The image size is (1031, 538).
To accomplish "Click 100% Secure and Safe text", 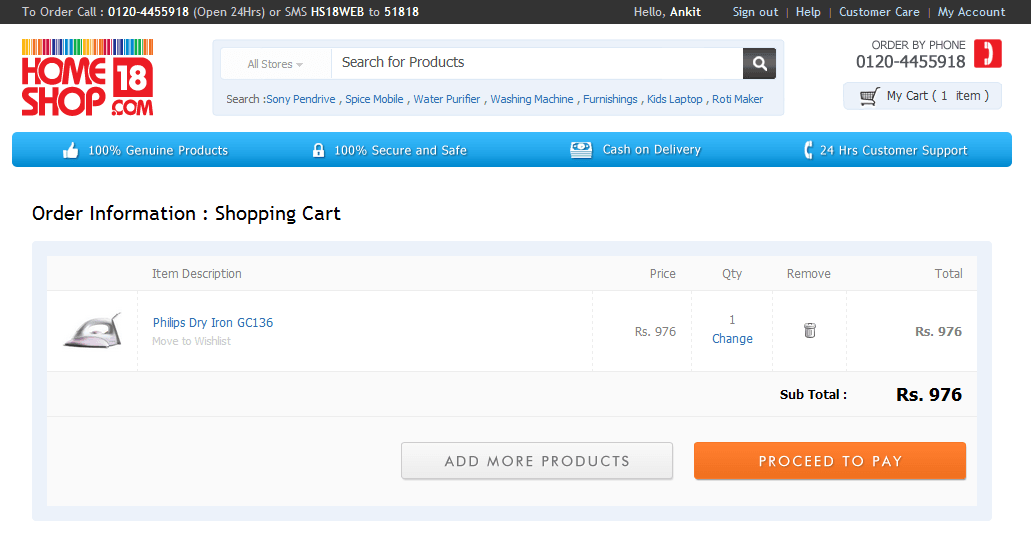I will coord(400,151).
